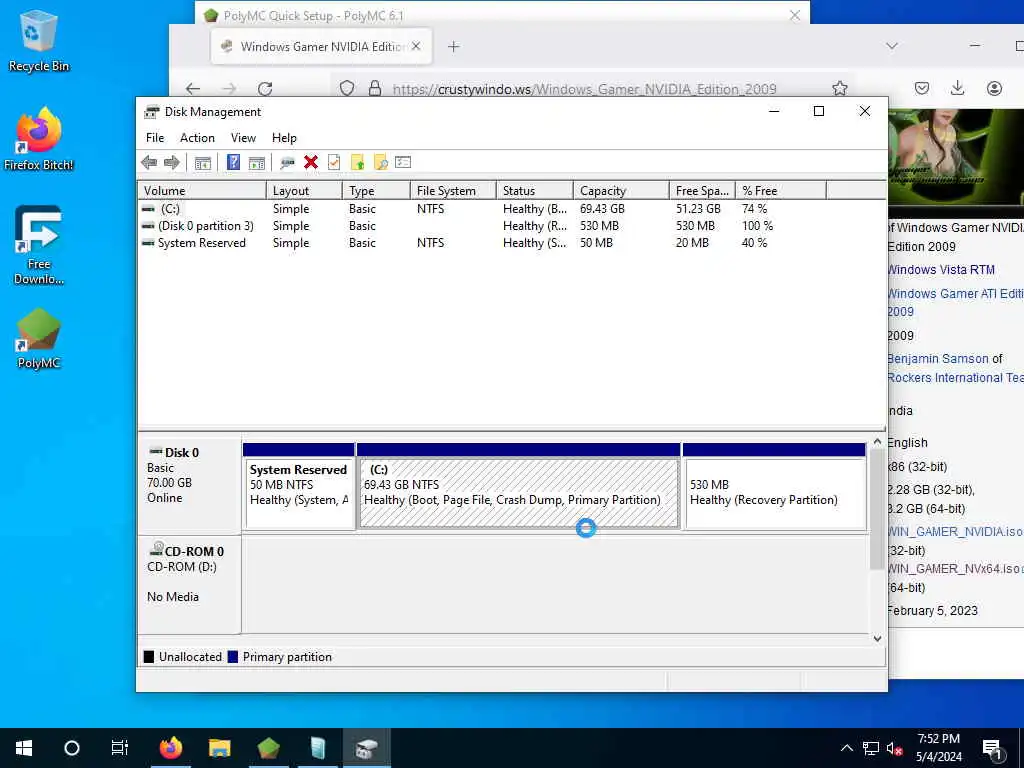Sort by the Status column header
This screenshot has width=1024, height=768.
(535, 191)
